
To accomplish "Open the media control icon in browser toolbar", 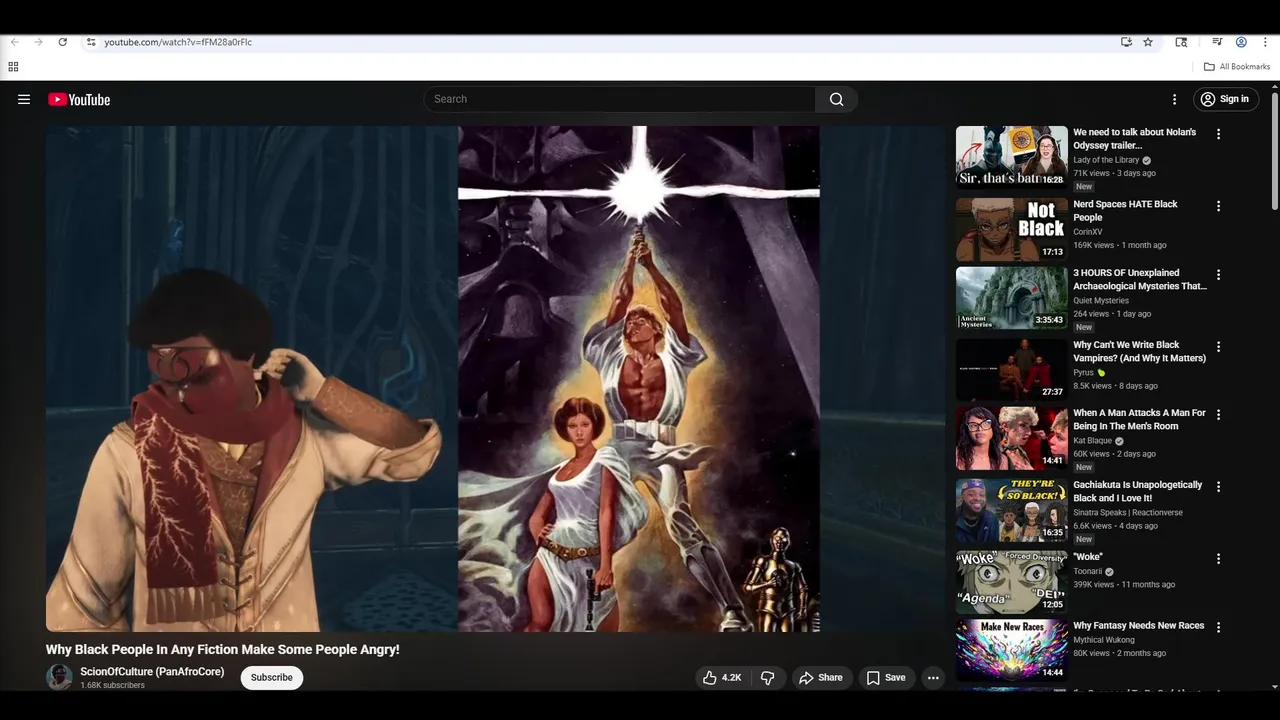I will [1217, 42].
